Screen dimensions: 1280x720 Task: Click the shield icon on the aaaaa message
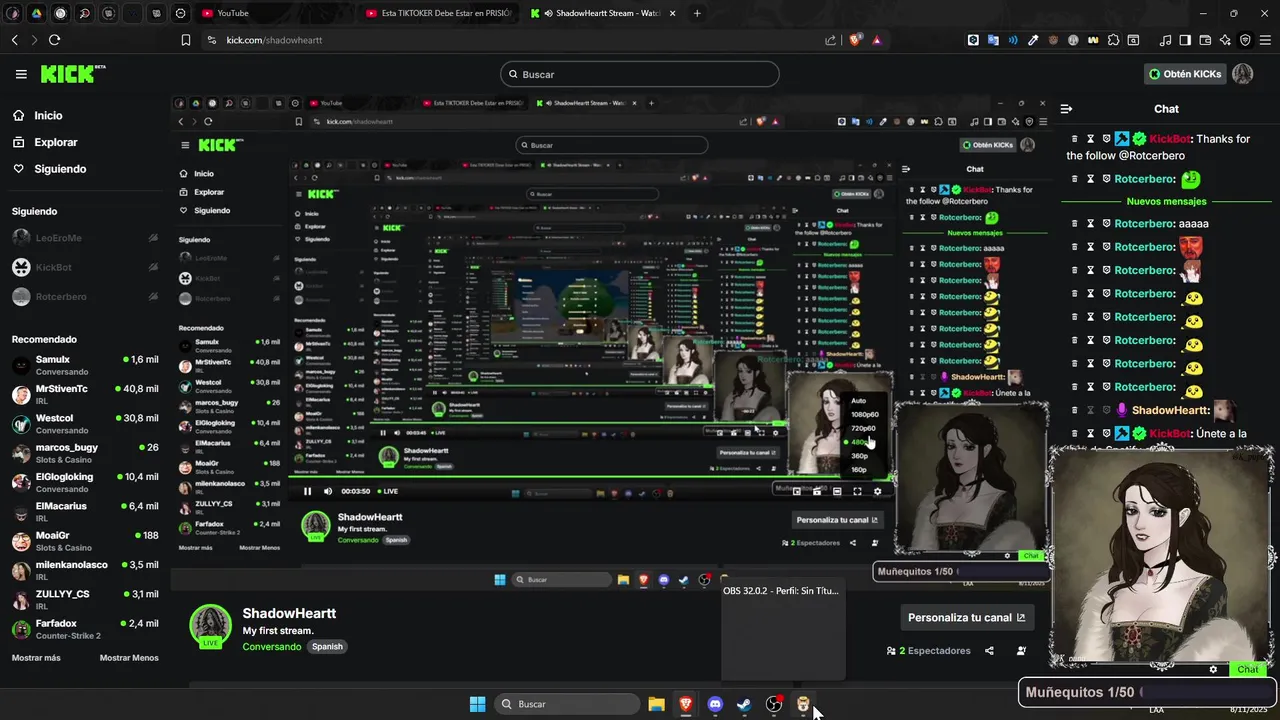pyautogui.click(x=1107, y=224)
